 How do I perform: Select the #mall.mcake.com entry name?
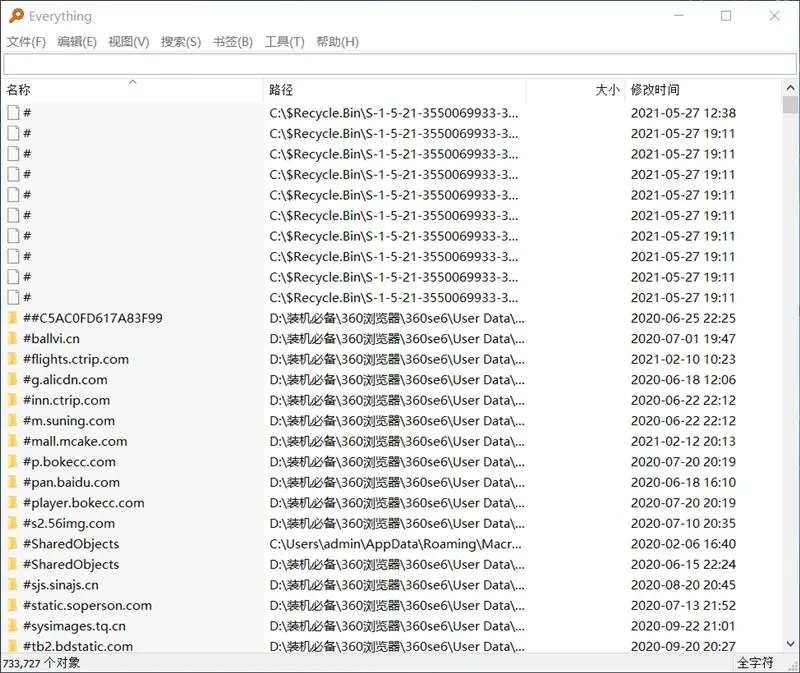[75, 441]
